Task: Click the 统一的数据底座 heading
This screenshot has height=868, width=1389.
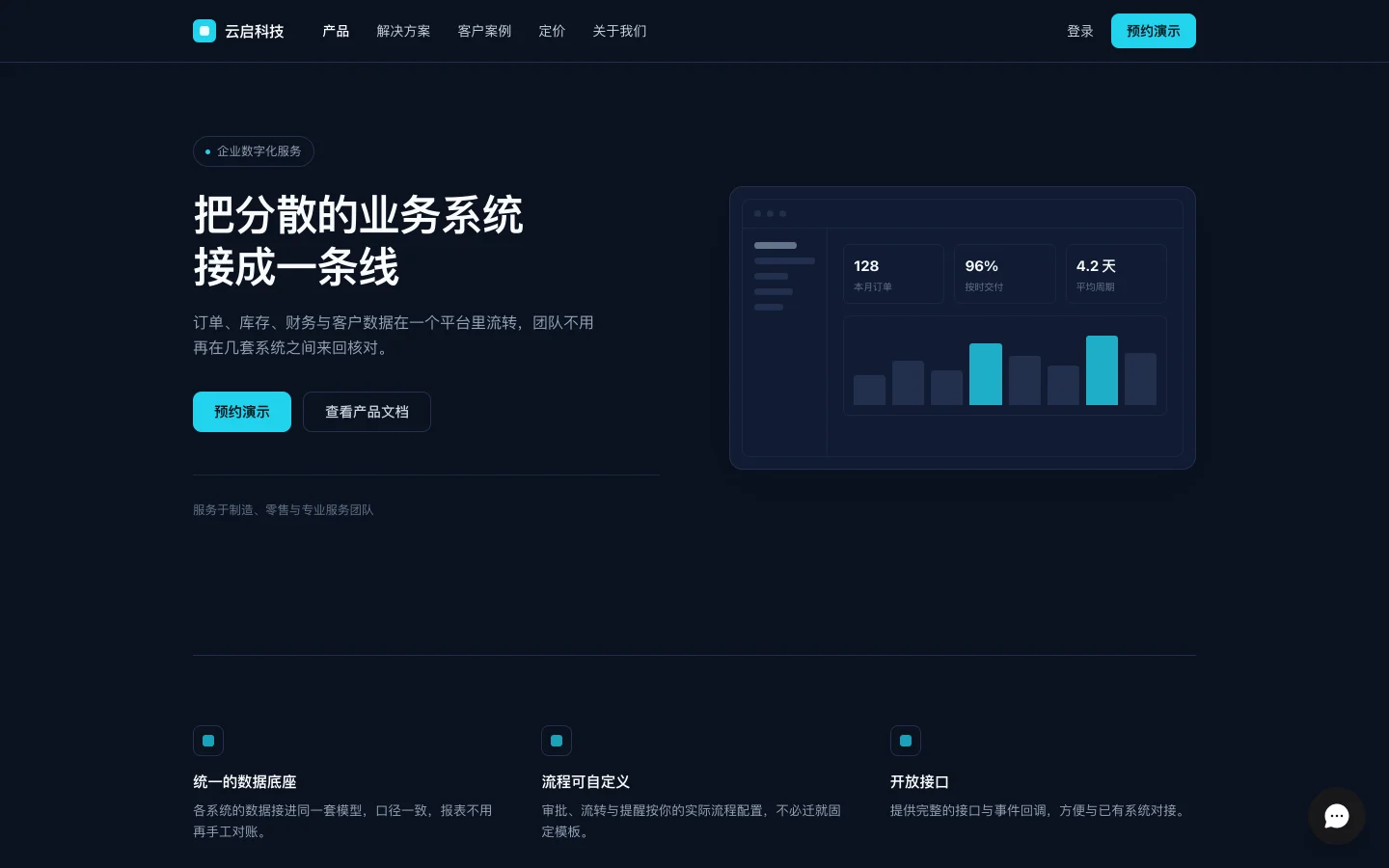Action: (245, 781)
